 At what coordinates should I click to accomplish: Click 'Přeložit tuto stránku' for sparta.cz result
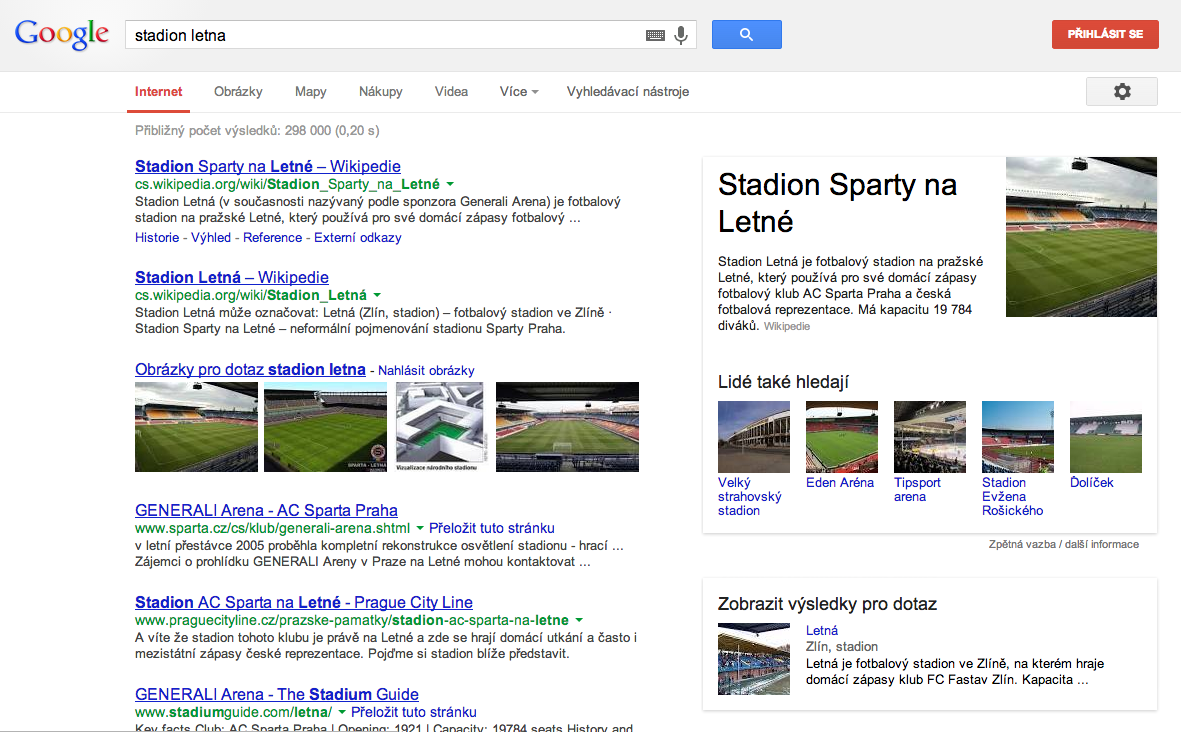(x=492, y=529)
